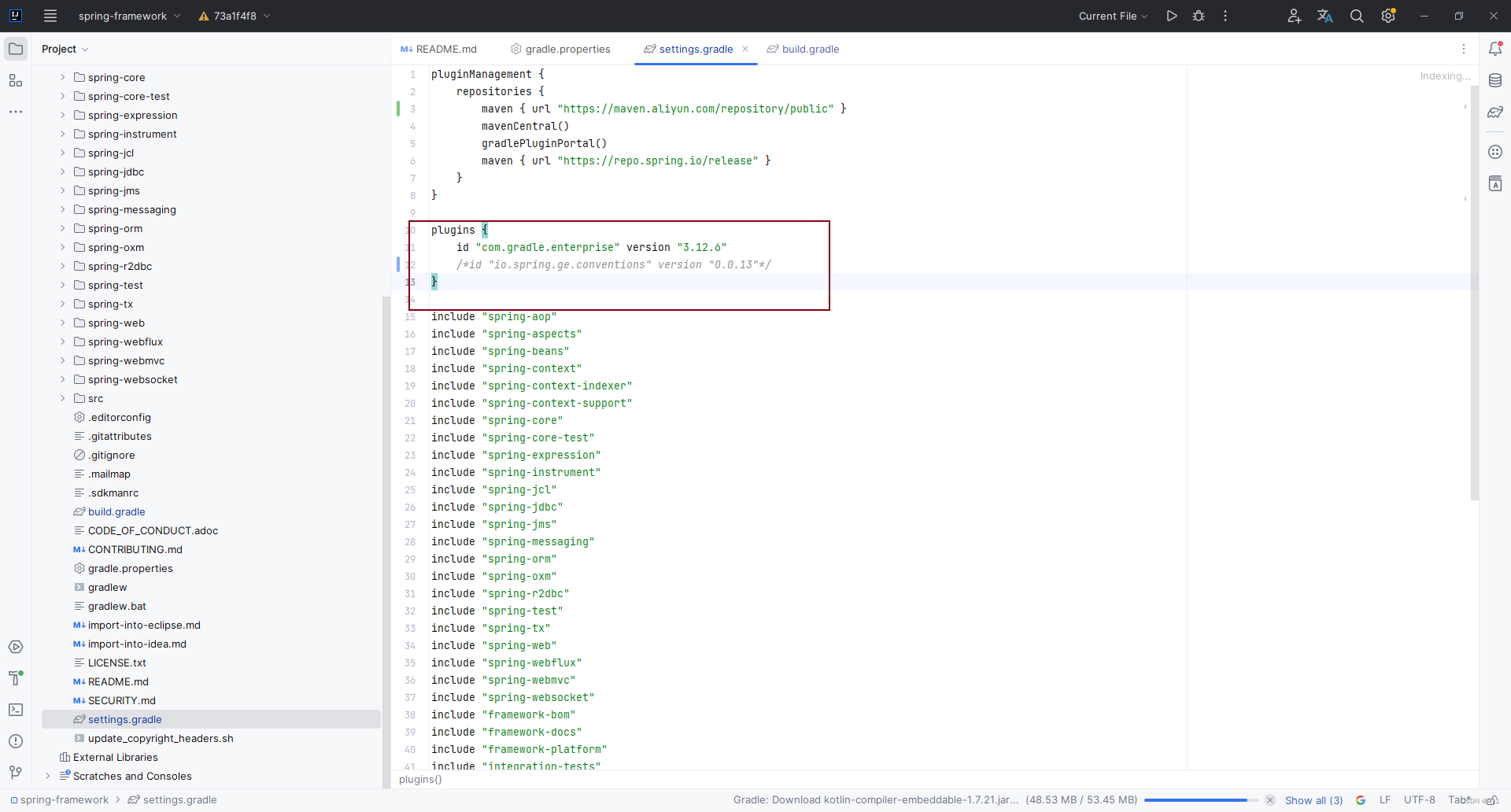This screenshot has height=812, width=1511.
Task: Open IDE settings gear
Action: click(1388, 16)
